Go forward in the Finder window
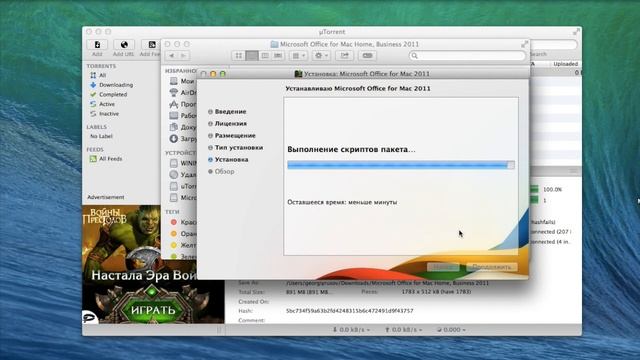Image resolution: width=640 pixels, height=360 pixels. [184, 56]
